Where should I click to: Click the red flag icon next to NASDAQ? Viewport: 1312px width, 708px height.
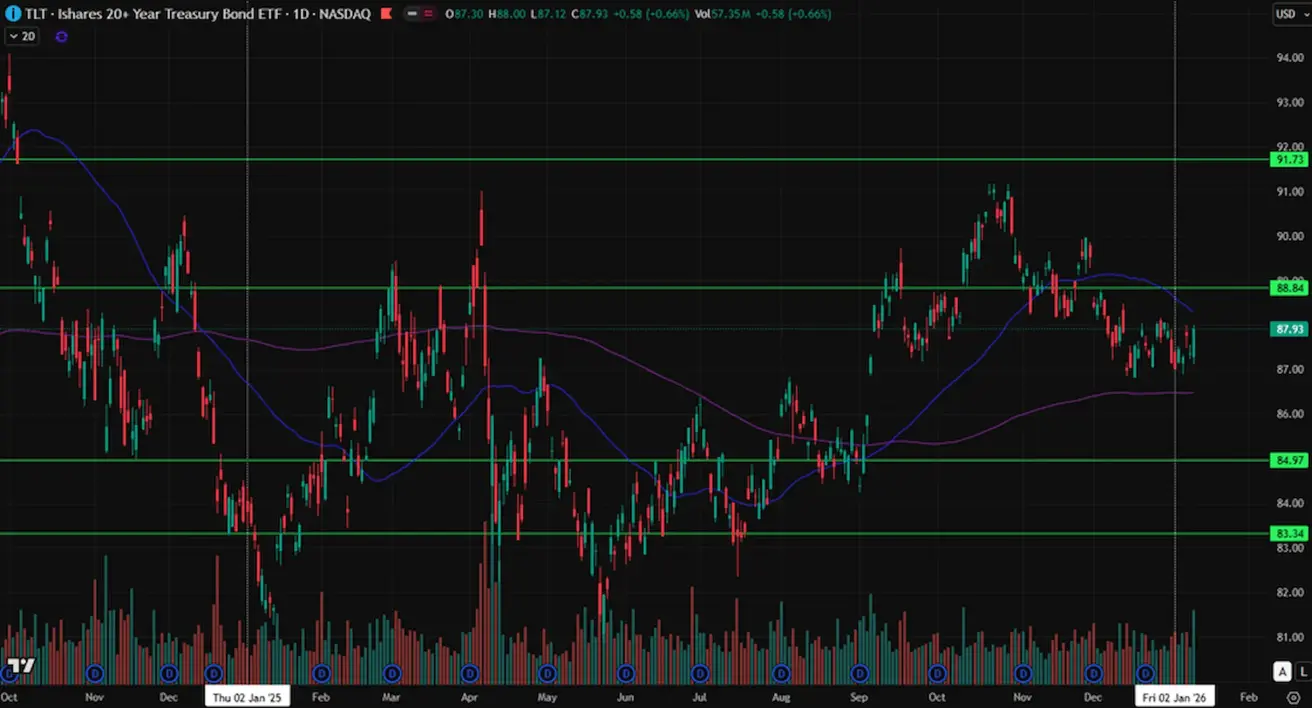(x=384, y=14)
